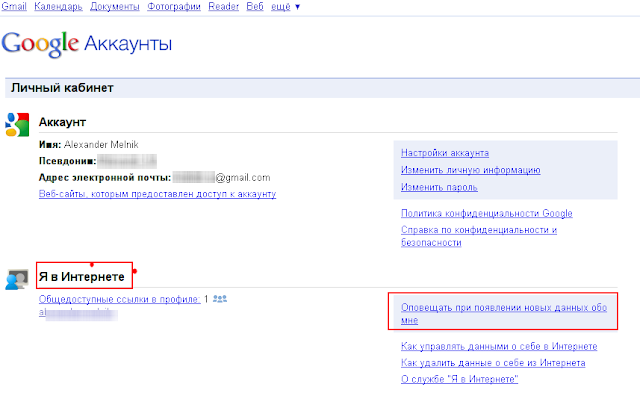Click the Я в Интернете profile icon
The height and width of the screenshot is (393, 640).
pos(17,280)
